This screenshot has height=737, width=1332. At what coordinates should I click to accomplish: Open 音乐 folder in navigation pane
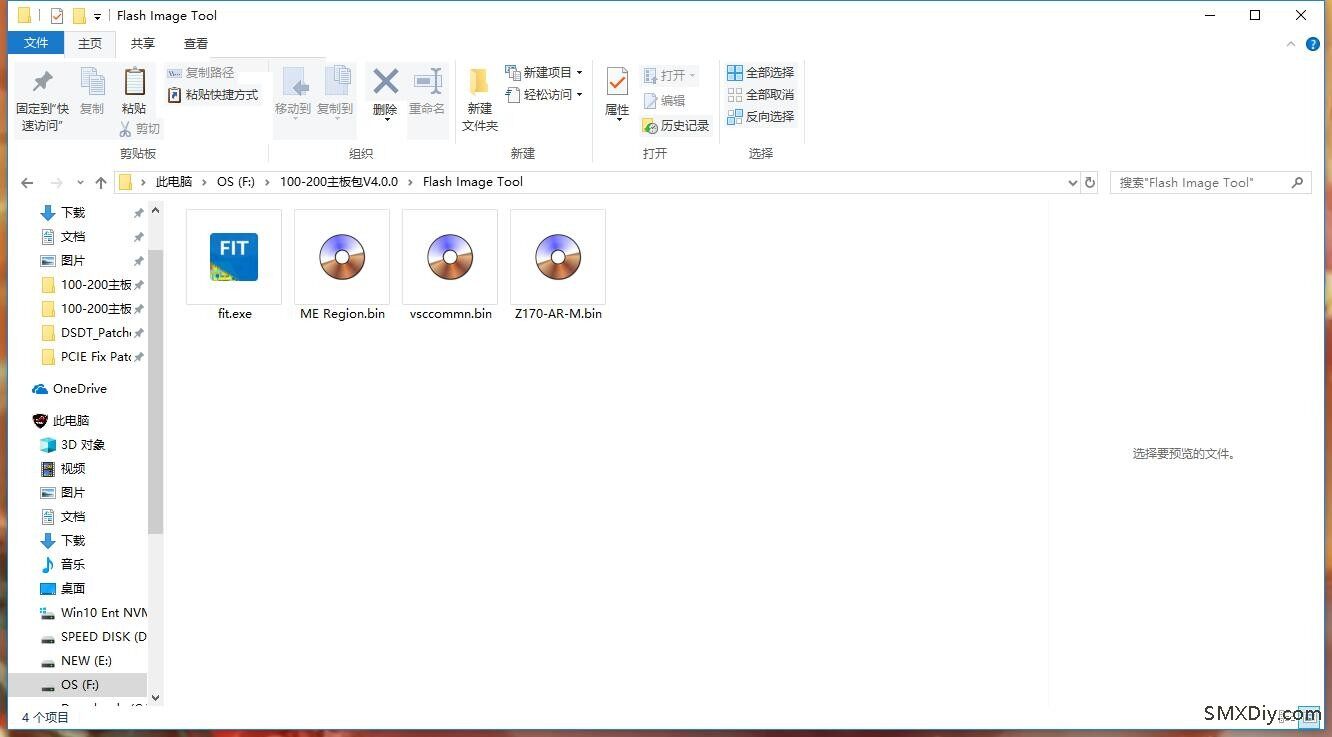pos(72,564)
